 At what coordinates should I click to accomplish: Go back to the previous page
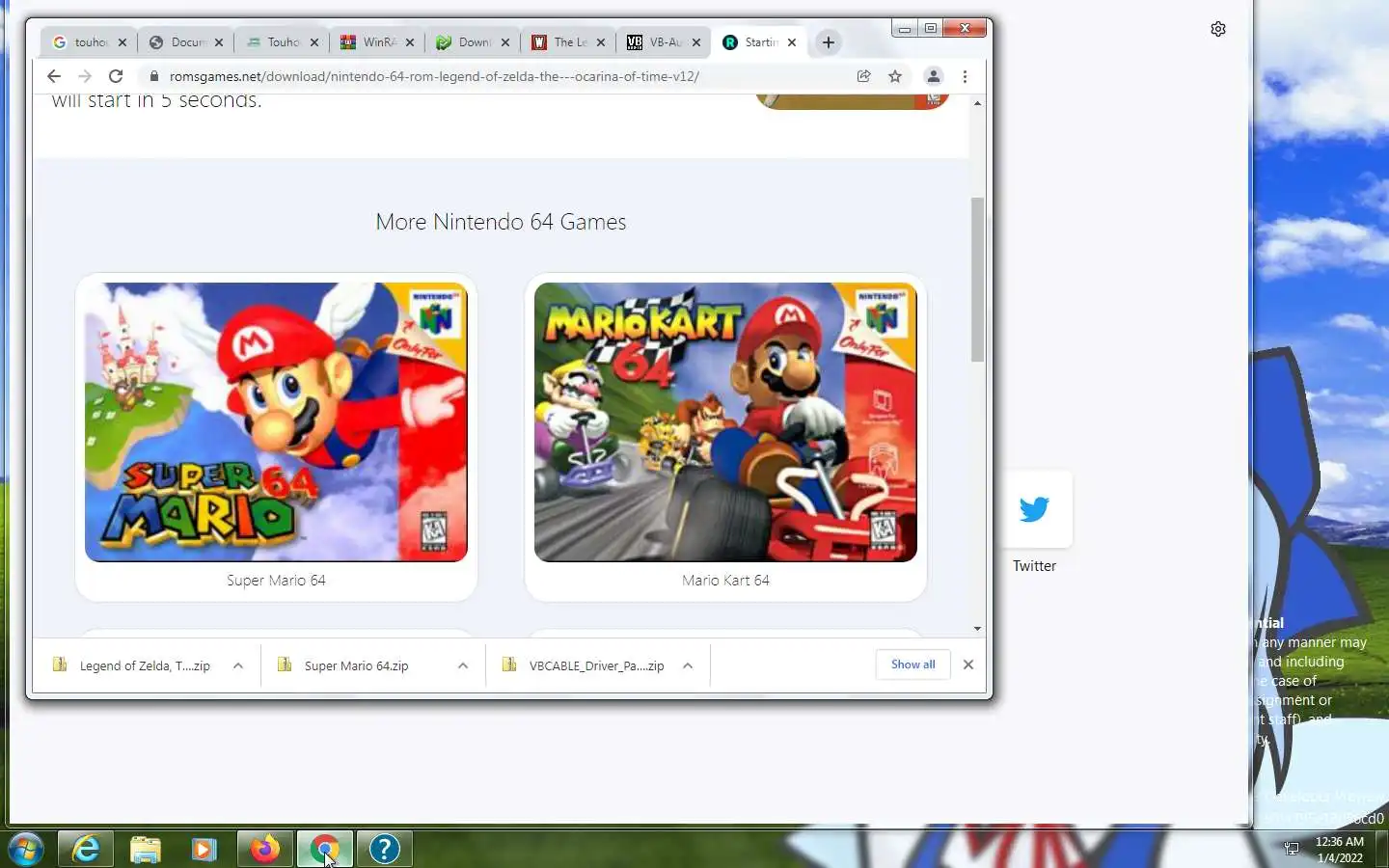[54, 76]
